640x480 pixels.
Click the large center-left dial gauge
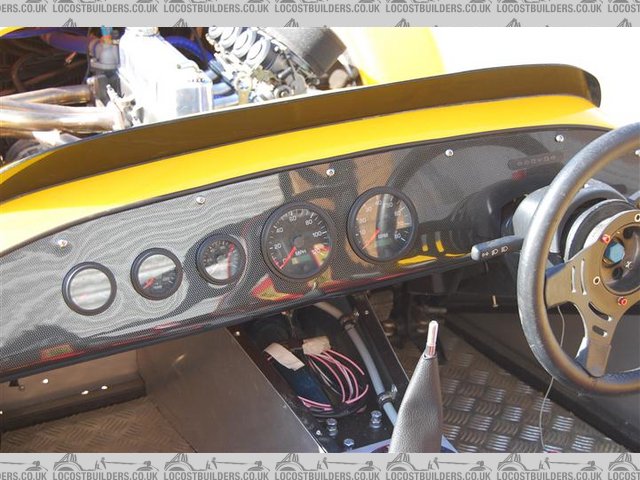click(x=297, y=240)
